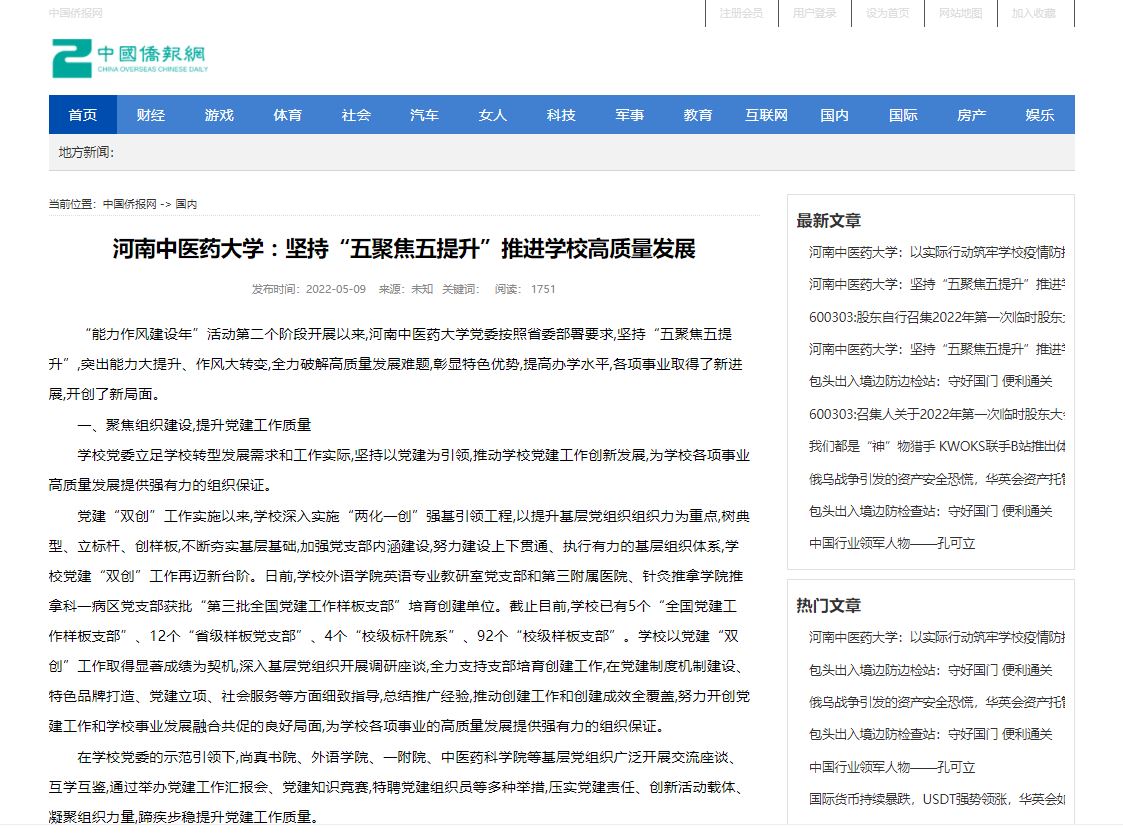Click the 中国侨报网 text at top left
The width and height of the screenshot is (1123, 833).
76,13
